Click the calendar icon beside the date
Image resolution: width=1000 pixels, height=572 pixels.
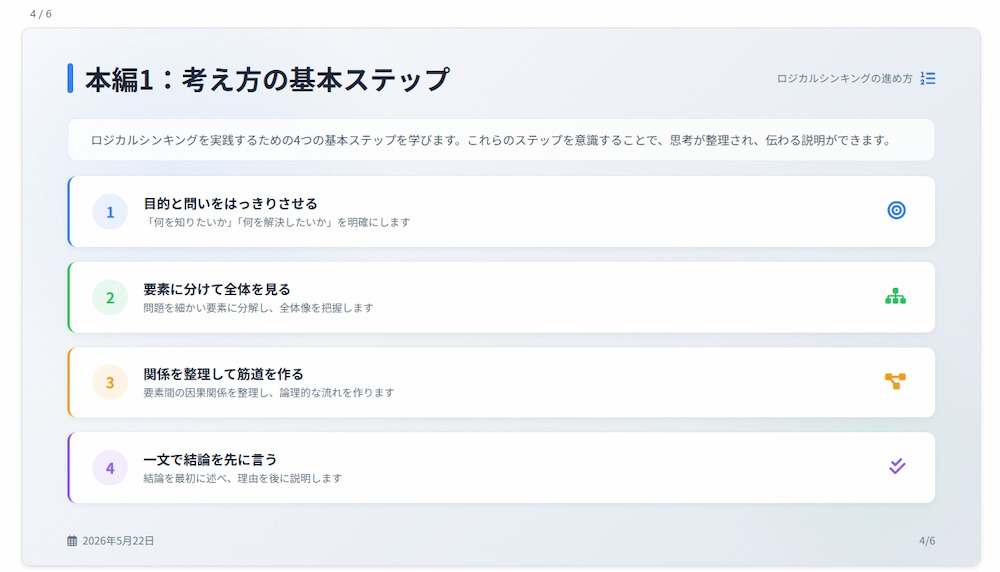click(72, 541)
